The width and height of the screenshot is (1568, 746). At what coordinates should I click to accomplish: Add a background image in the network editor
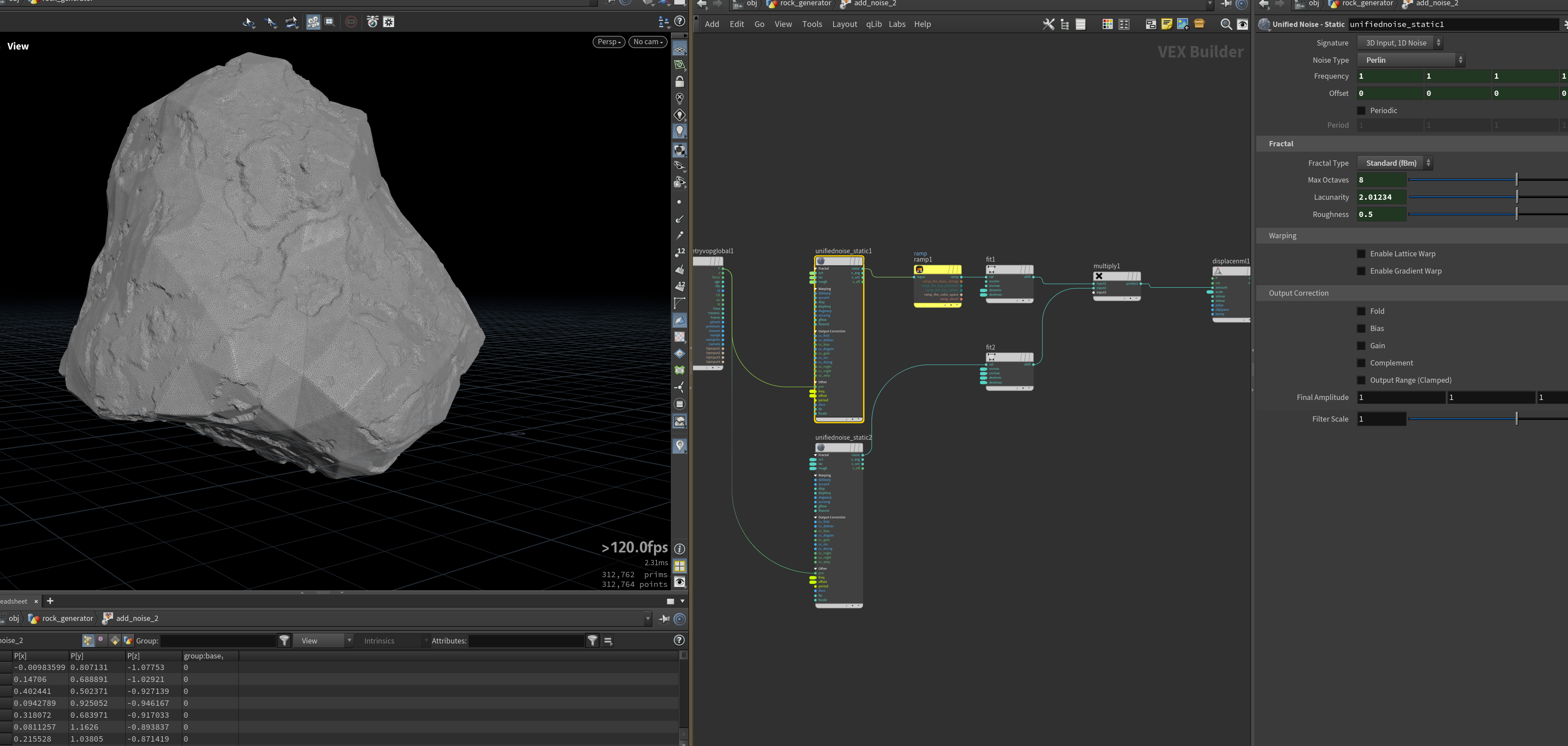[x=1182, y=24]
